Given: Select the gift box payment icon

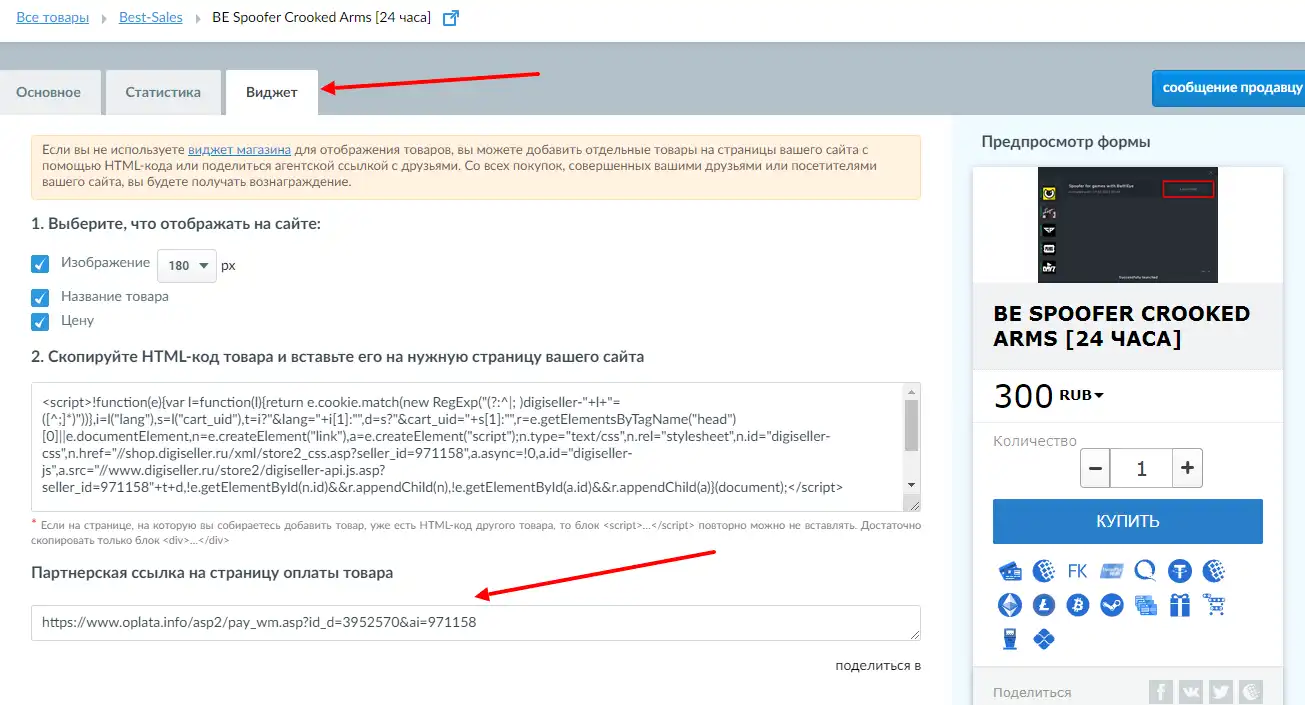Looking at the screenshot, I should tap(1181, 605).
